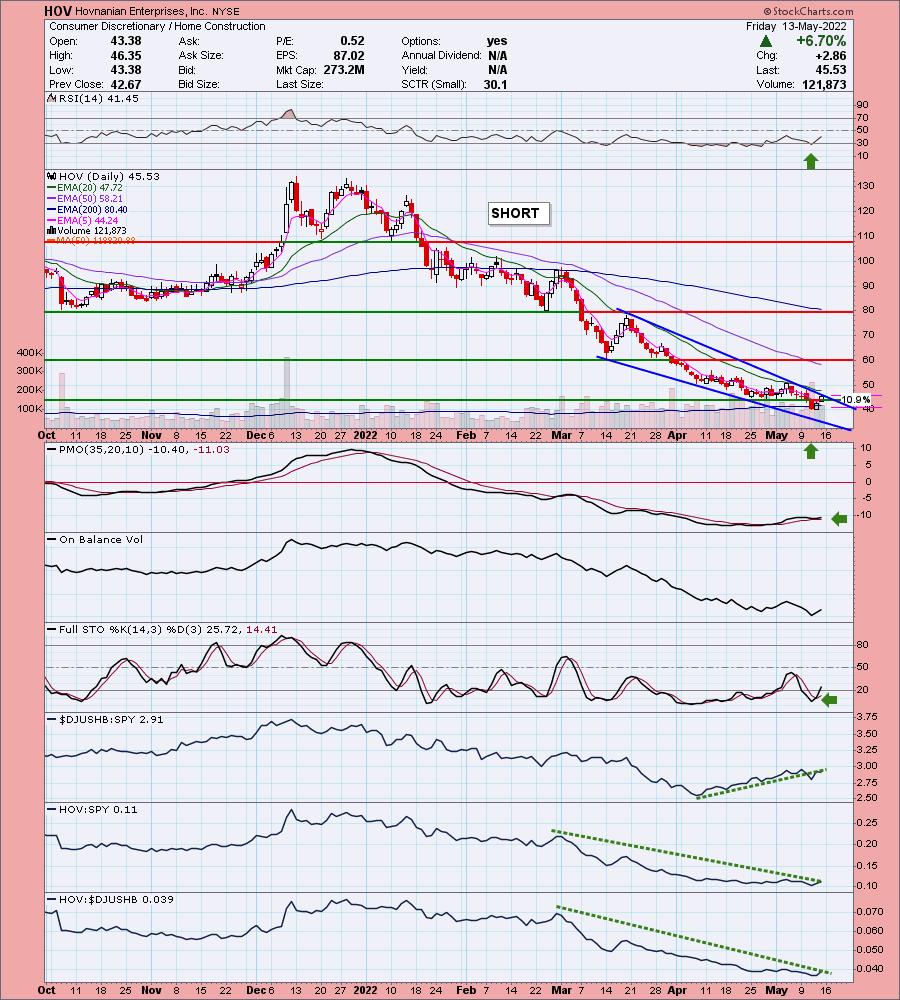
Task: Click the Oct label on the bottom date axis
Action: pyautogui.click(x=47, y=990)
